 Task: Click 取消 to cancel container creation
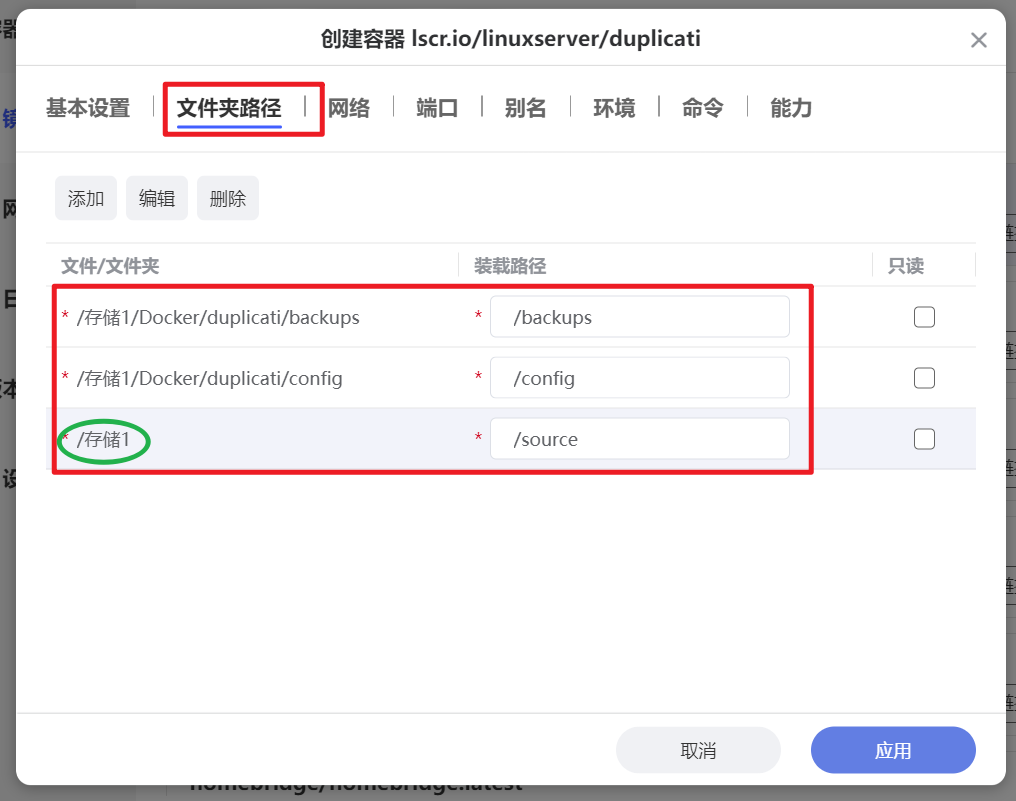pyautogui.click(x=698, y=750)
